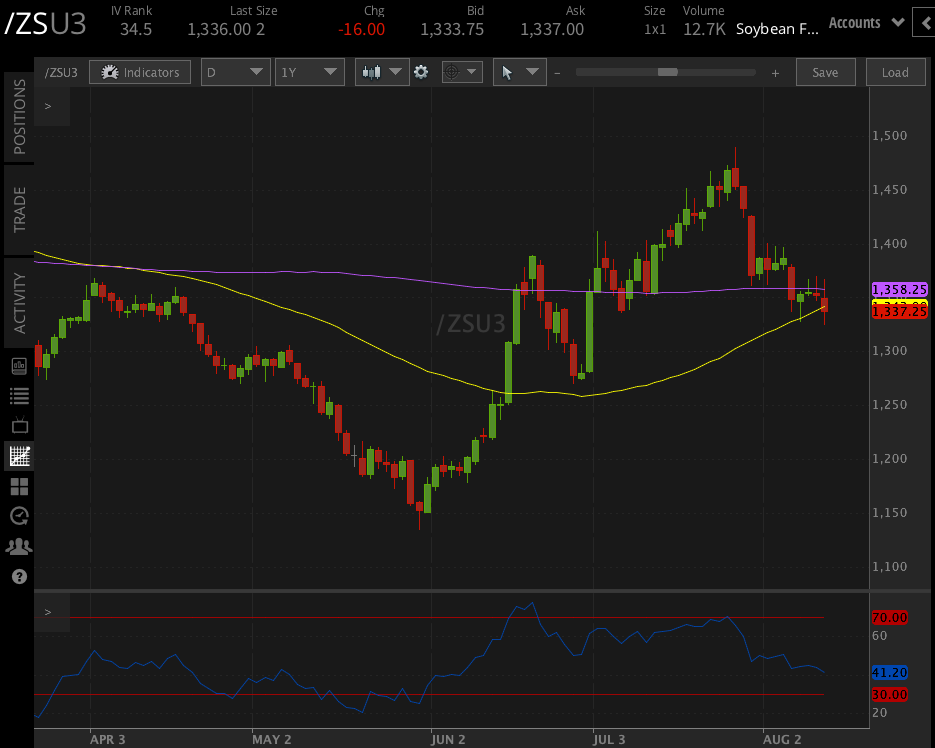Open the Indicators editor
This screenshot has width=935, height=748.
(139, 71)
